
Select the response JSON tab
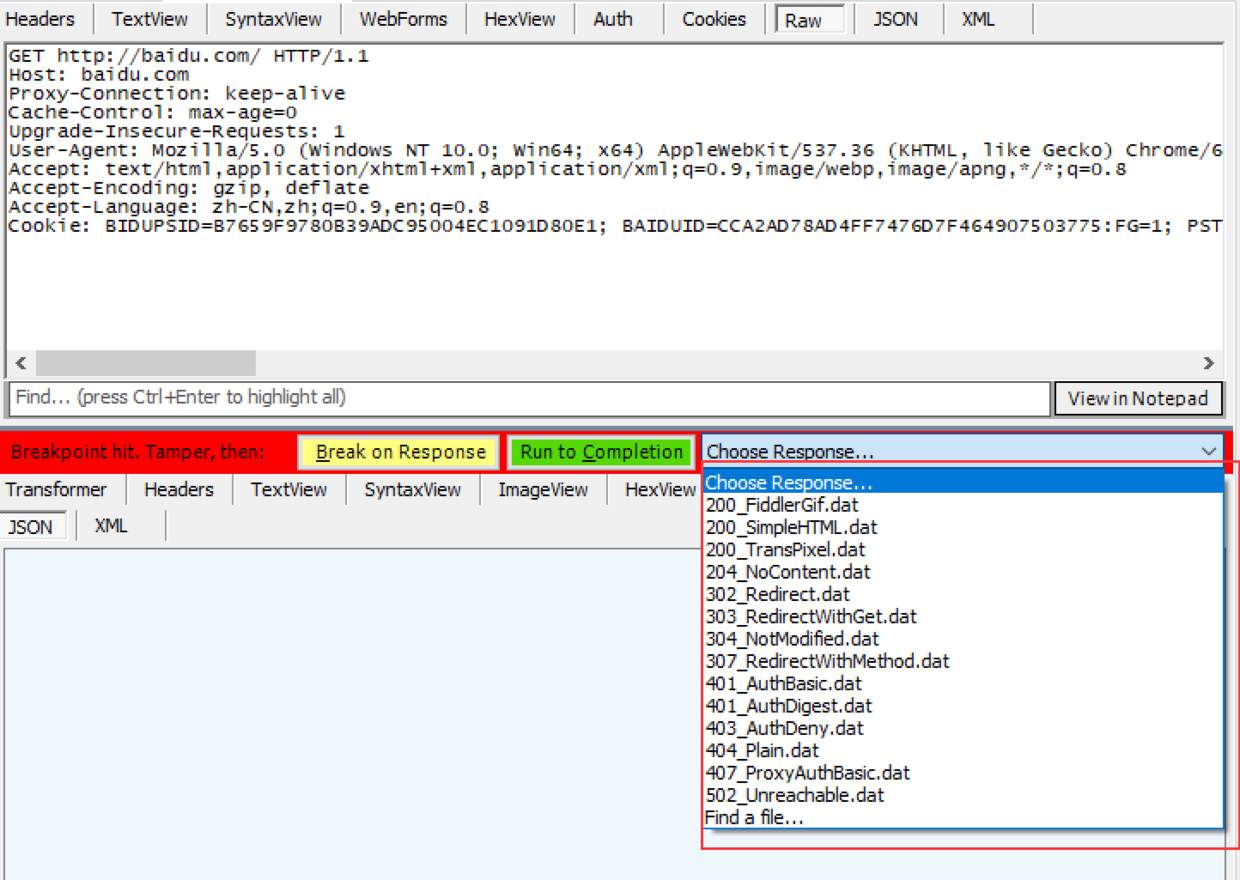pos(31,526)
